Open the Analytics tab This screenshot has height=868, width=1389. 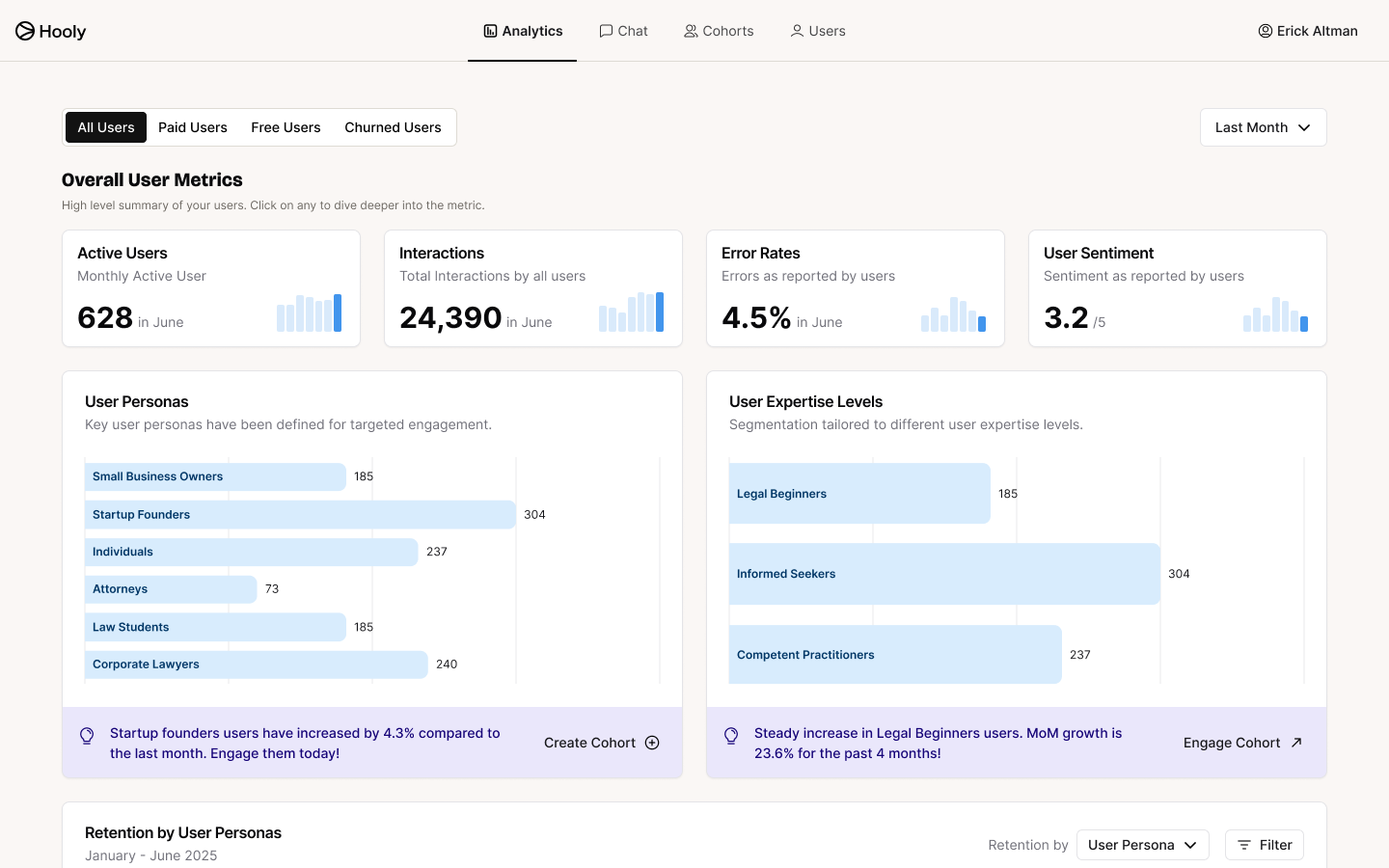click(x=523, y=31)
